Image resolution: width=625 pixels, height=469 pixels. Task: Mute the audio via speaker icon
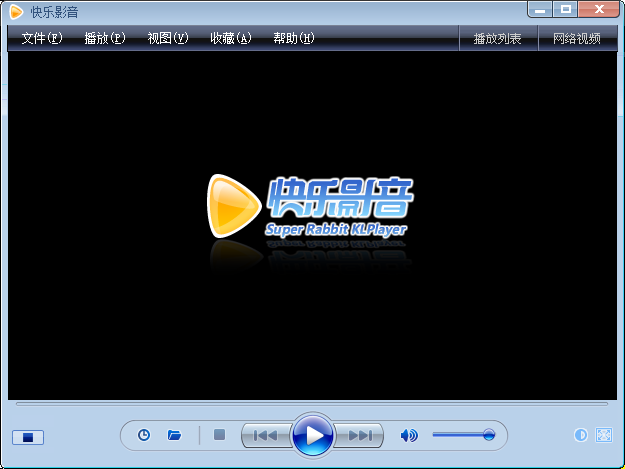408,435
